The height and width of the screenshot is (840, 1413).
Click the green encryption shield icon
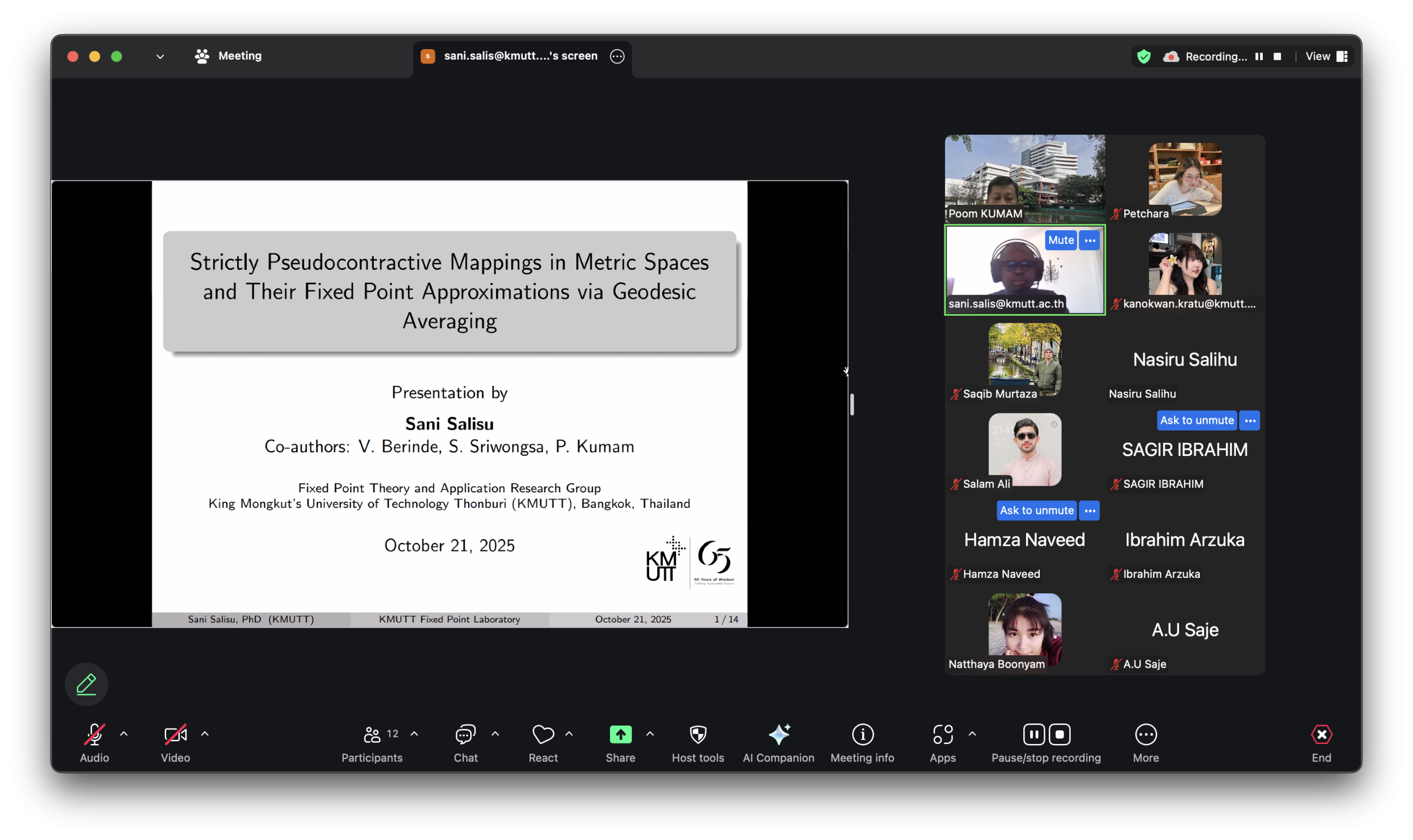coord(1144,56)
